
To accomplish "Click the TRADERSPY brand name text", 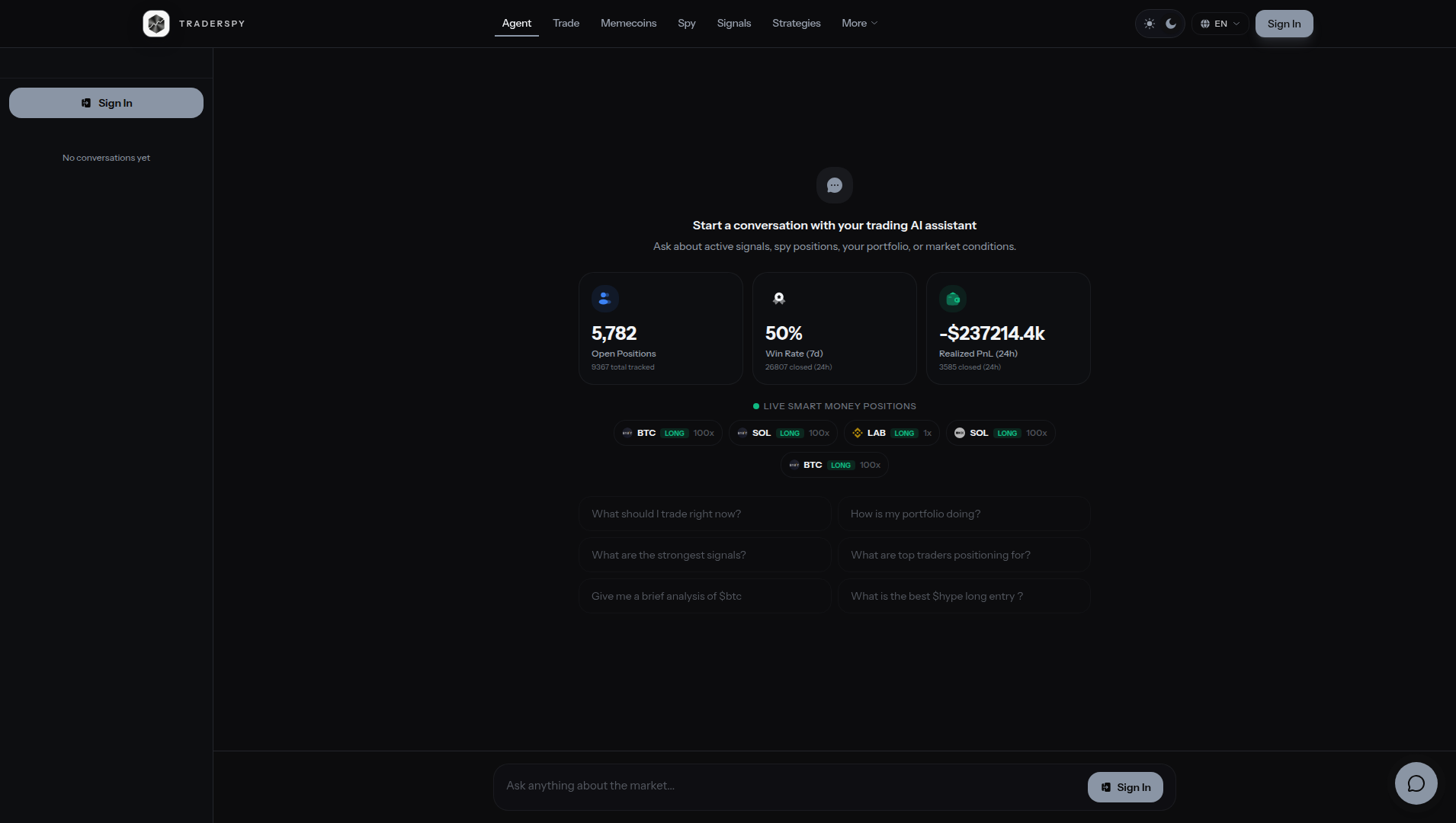I will pyautogui.click(x=212, y=24).
